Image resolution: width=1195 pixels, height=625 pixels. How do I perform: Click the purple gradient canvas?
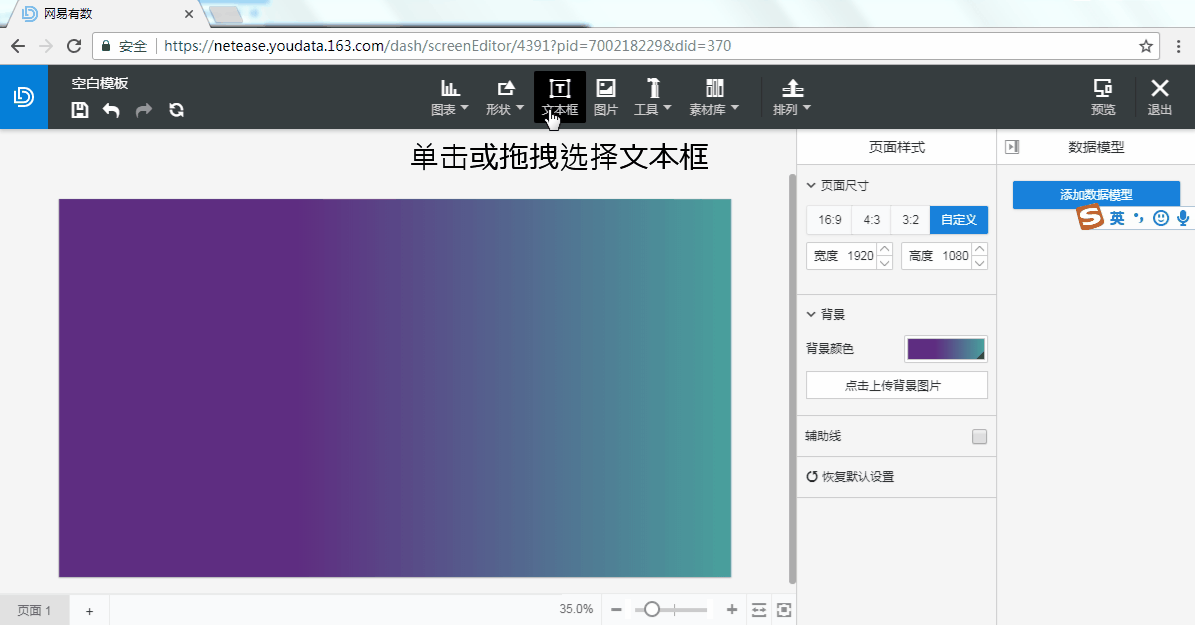point(395,388)
